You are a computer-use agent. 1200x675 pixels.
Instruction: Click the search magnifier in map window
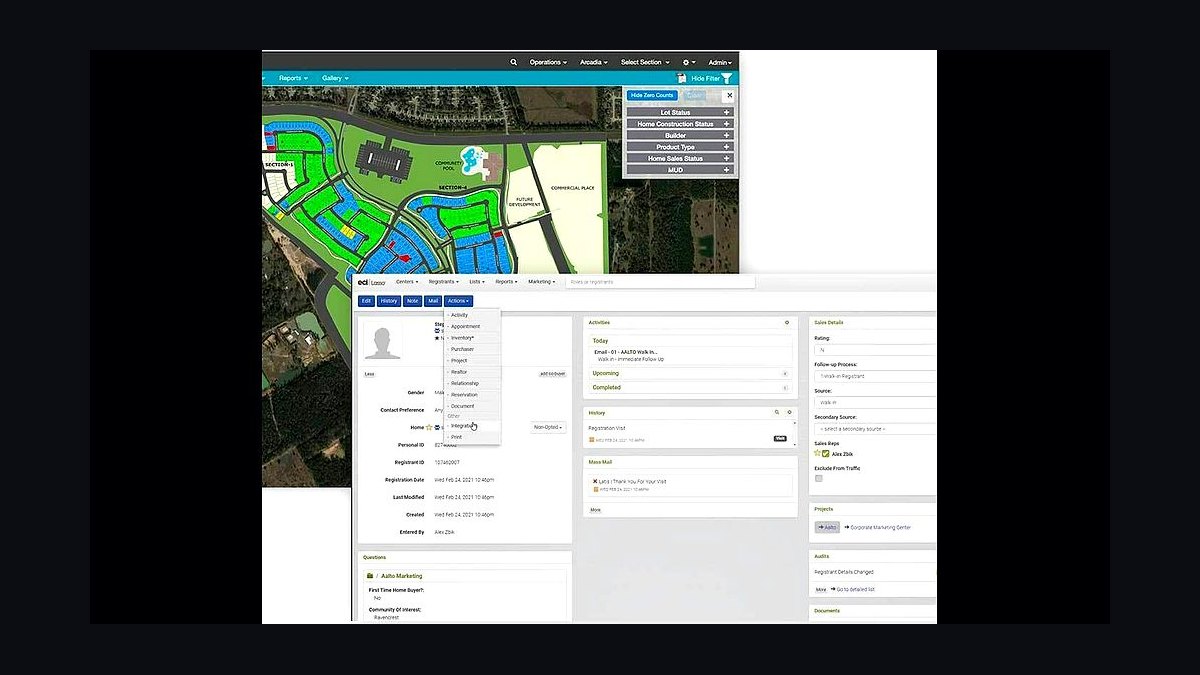pos(514,62)
